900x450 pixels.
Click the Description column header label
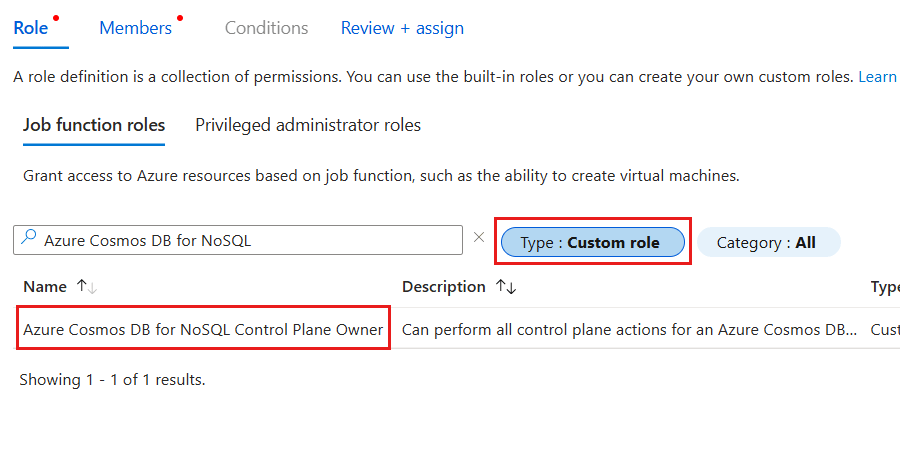[444, 287]
